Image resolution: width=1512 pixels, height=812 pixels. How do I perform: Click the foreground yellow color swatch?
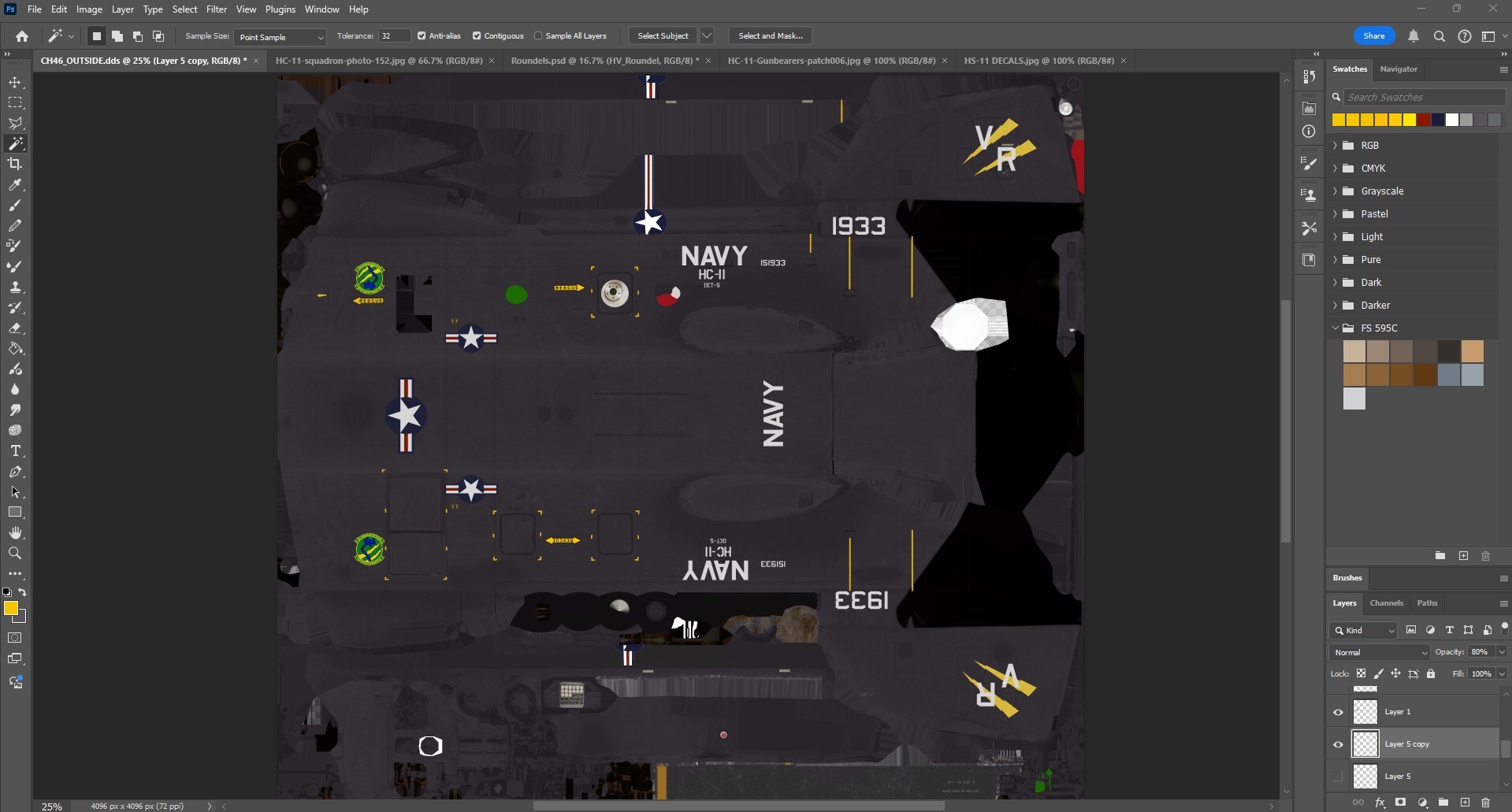10,608
